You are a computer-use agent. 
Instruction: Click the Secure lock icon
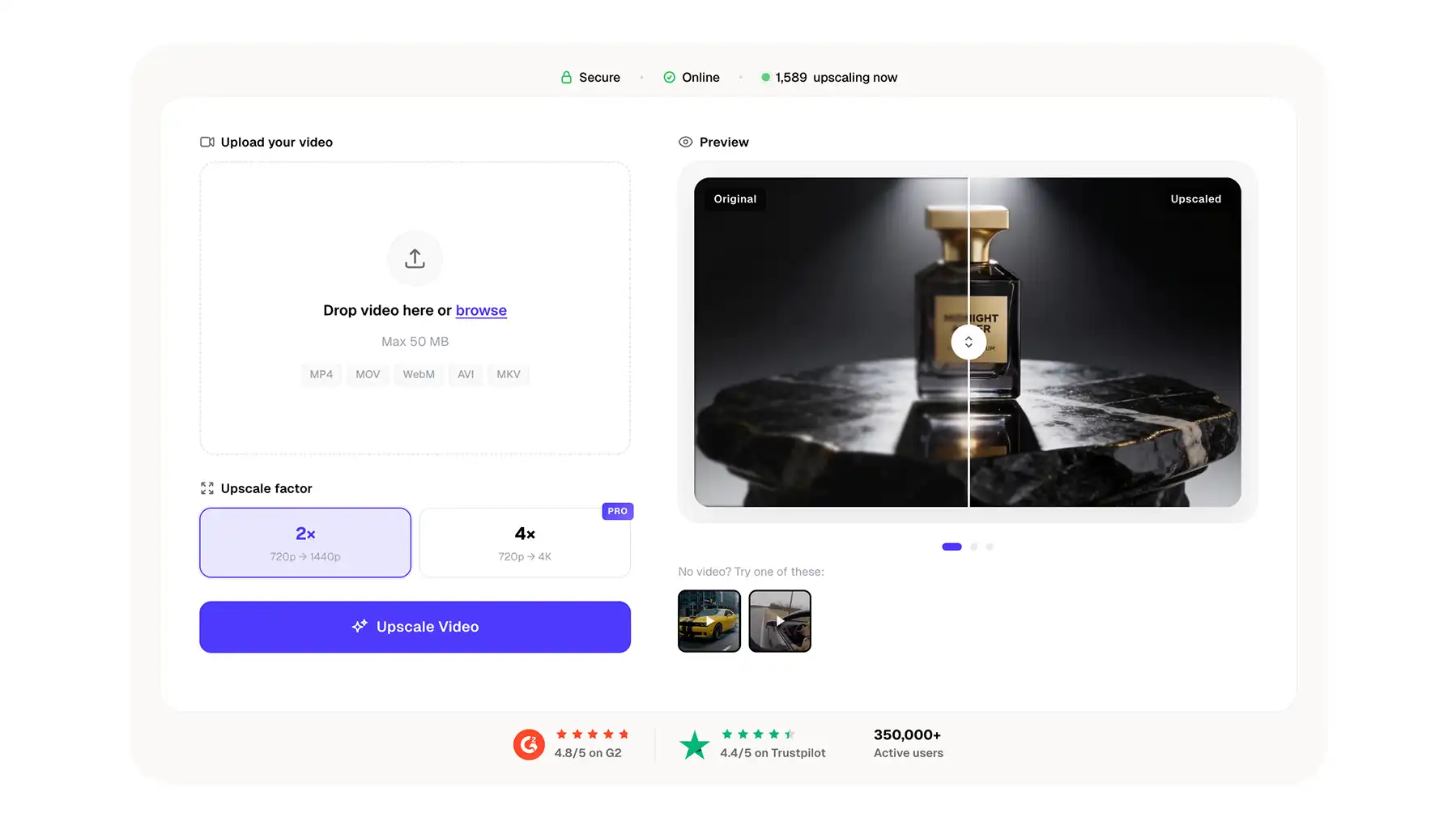tap(566, 78)
